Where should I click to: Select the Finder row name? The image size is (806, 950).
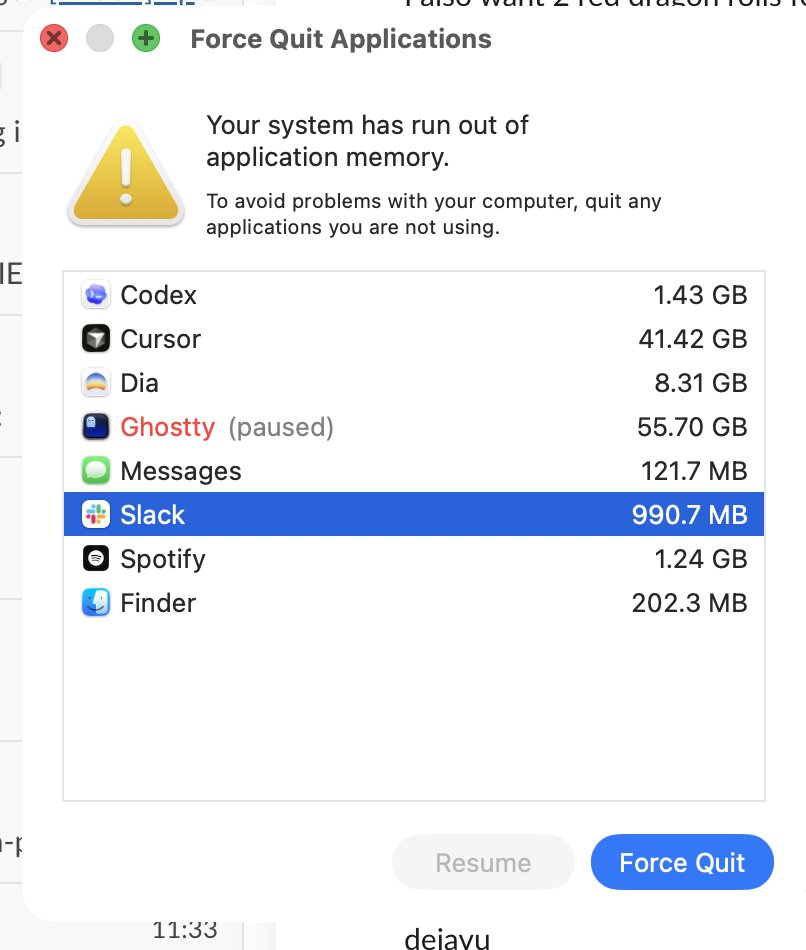click(158, 603)
